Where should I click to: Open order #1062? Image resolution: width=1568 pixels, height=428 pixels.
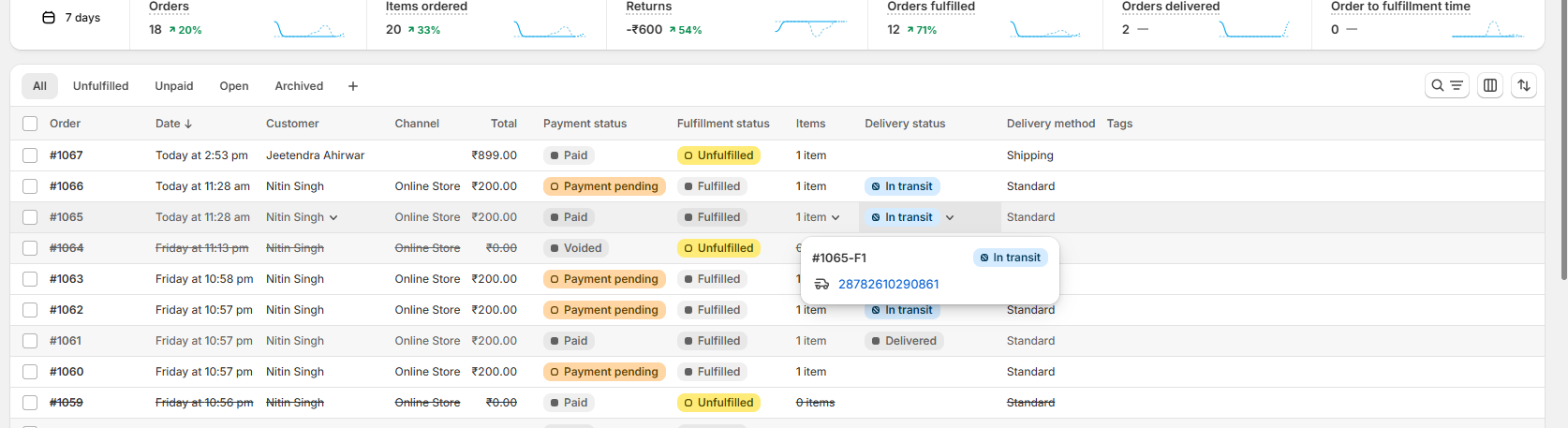[67, 310]
